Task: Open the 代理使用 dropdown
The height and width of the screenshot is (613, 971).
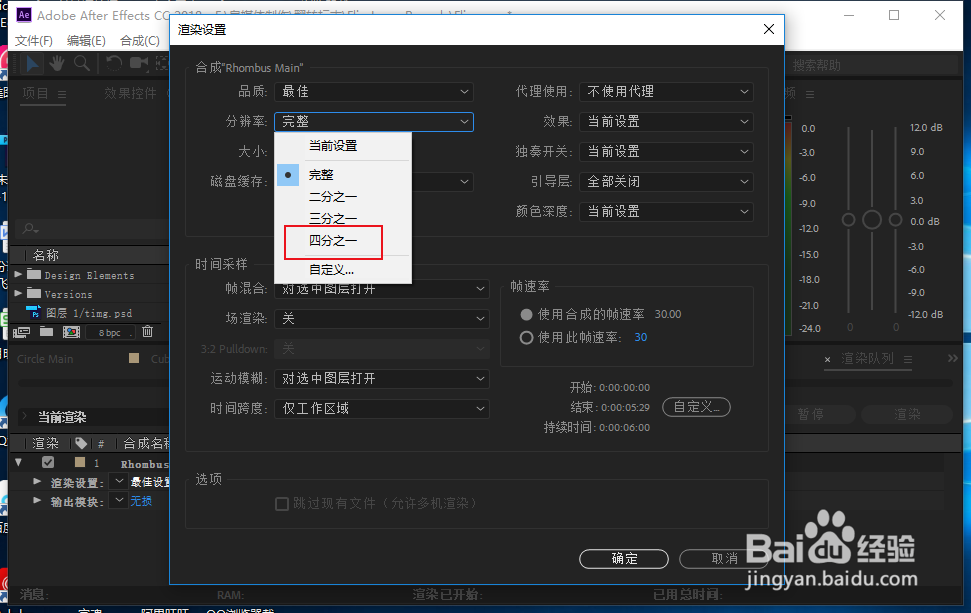Action: (666, 92)
